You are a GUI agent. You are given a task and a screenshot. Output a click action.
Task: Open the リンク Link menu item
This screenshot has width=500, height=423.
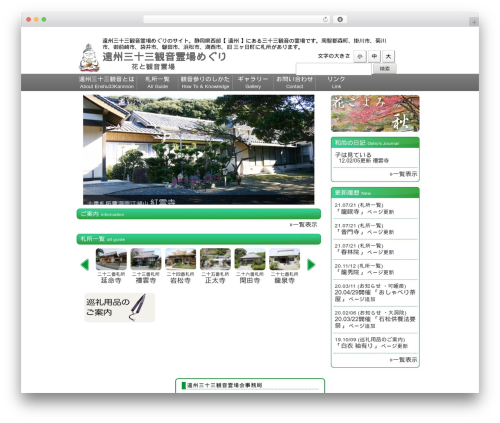336,82
